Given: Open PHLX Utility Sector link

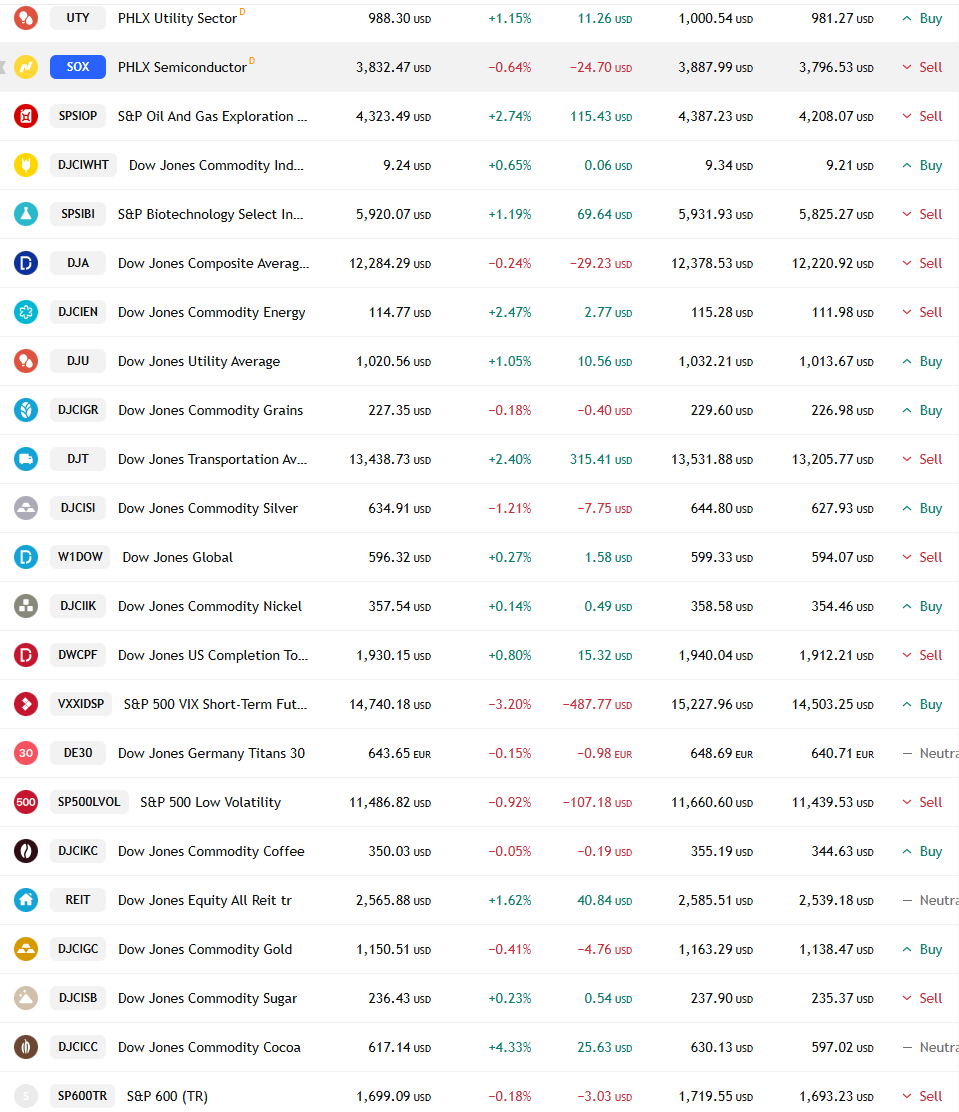Looking at the screenshot, I should point(177,18).
